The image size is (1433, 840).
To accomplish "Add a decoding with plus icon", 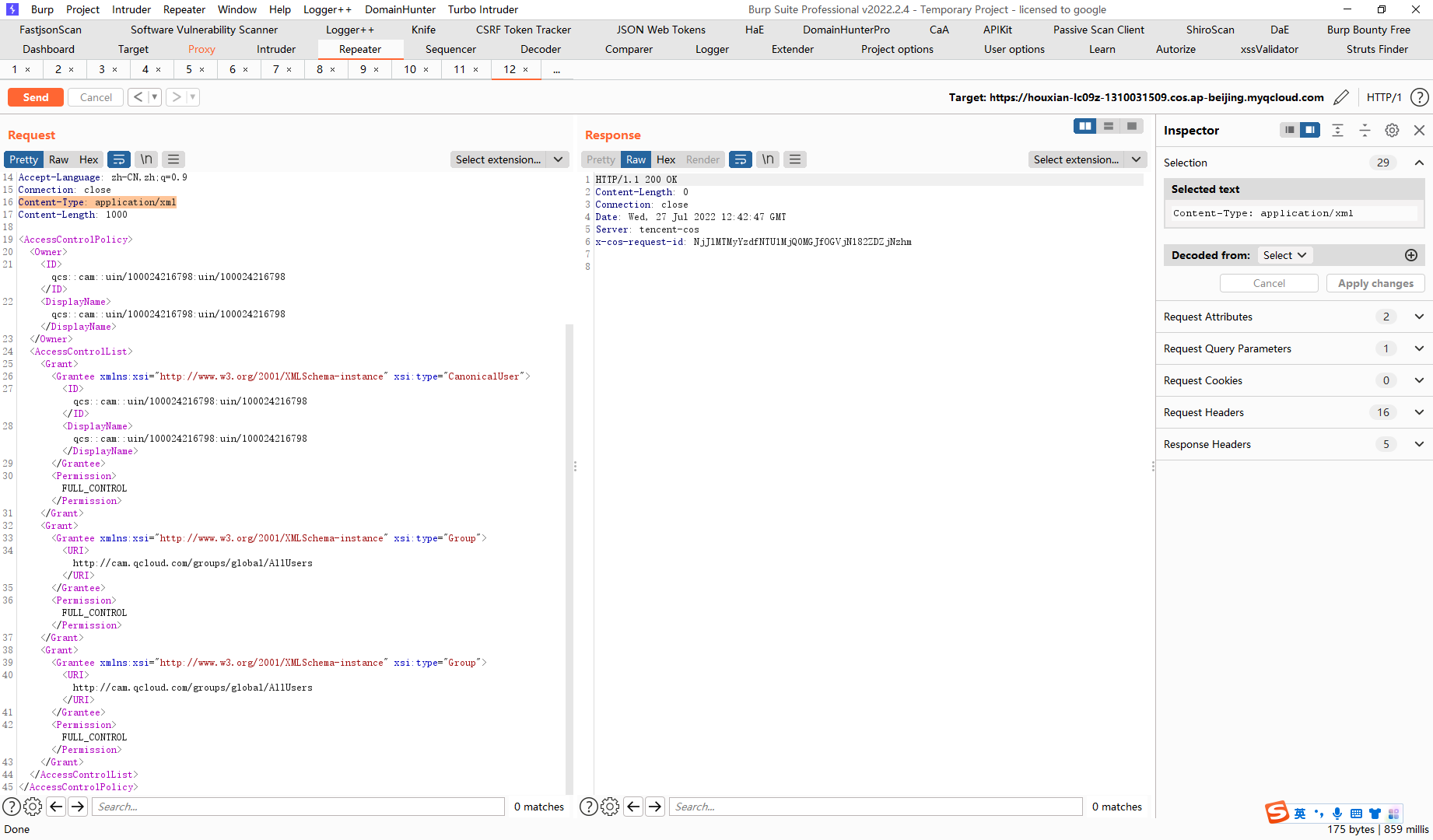I will click(1411, 255).
